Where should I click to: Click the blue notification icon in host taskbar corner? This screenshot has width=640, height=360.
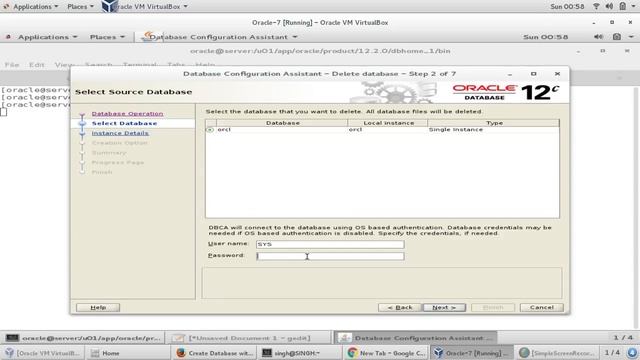(632, 353)
